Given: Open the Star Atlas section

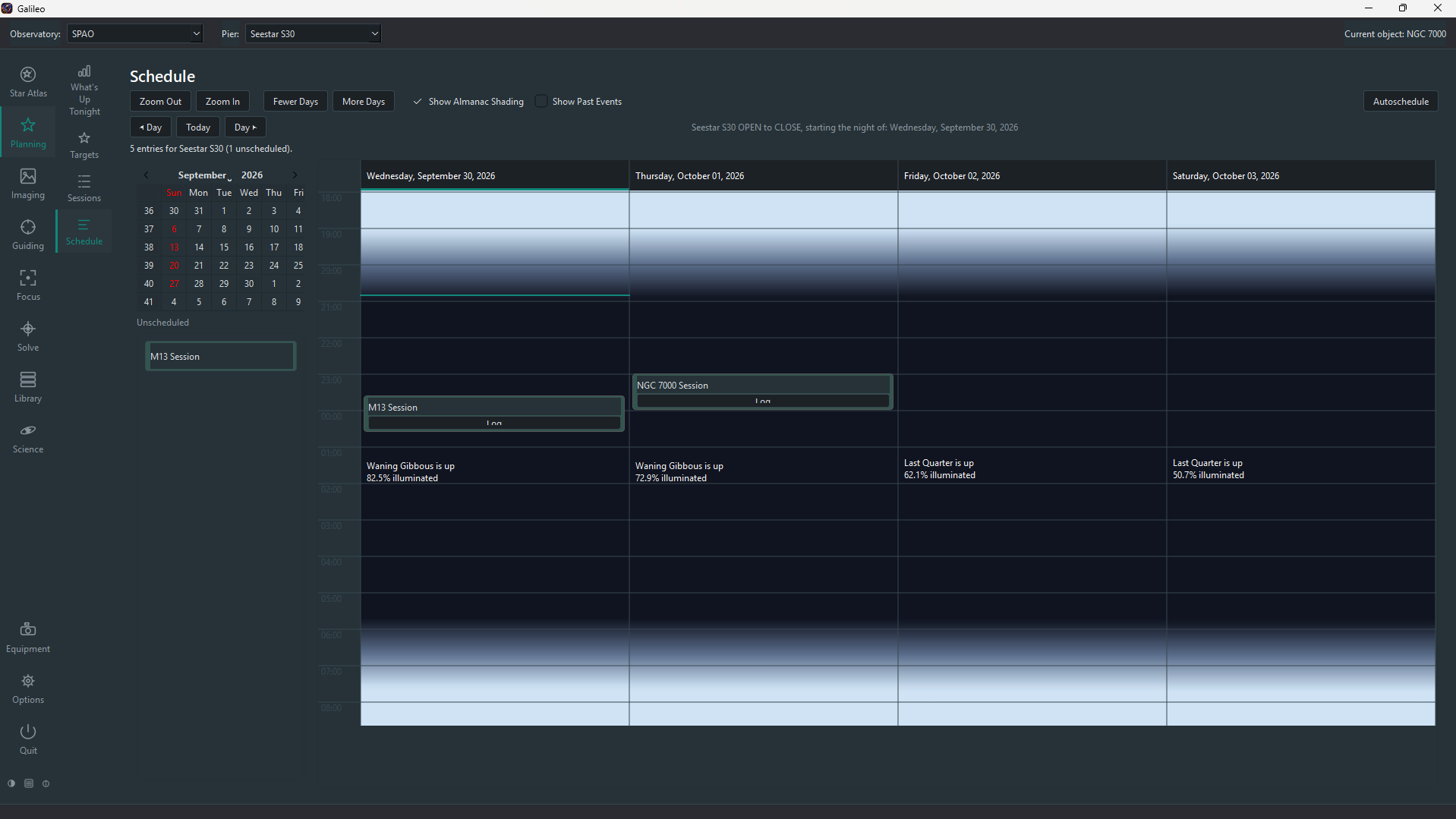Looking at the screenshot, I should pyautogui.click(x=28, y=82).
